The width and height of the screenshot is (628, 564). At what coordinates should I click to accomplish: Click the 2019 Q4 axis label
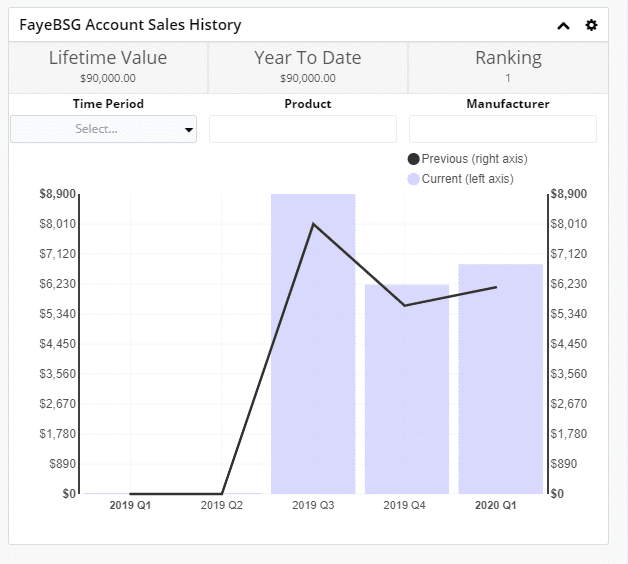[404, 505]
